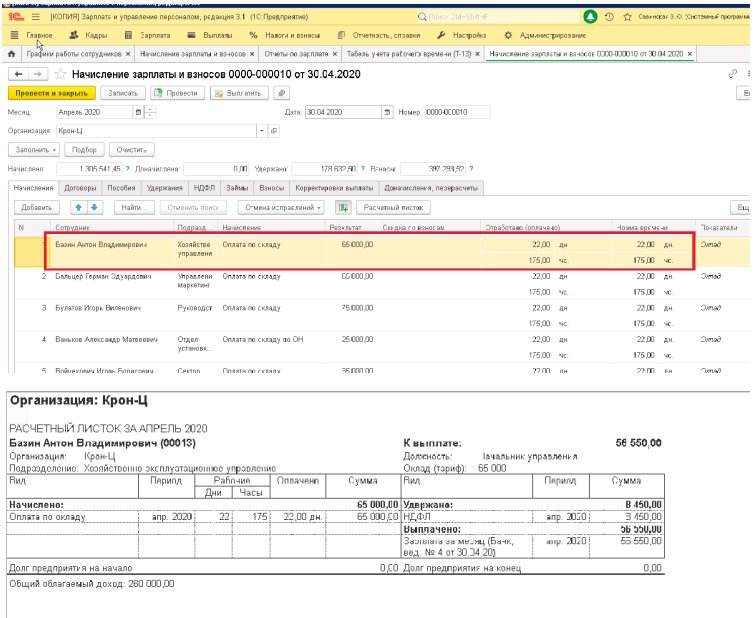Viewport: 756px width, 618px height.
Task: Switch to the НДФЛ tab
Action: pyautogui.click(x=205, y=187)
